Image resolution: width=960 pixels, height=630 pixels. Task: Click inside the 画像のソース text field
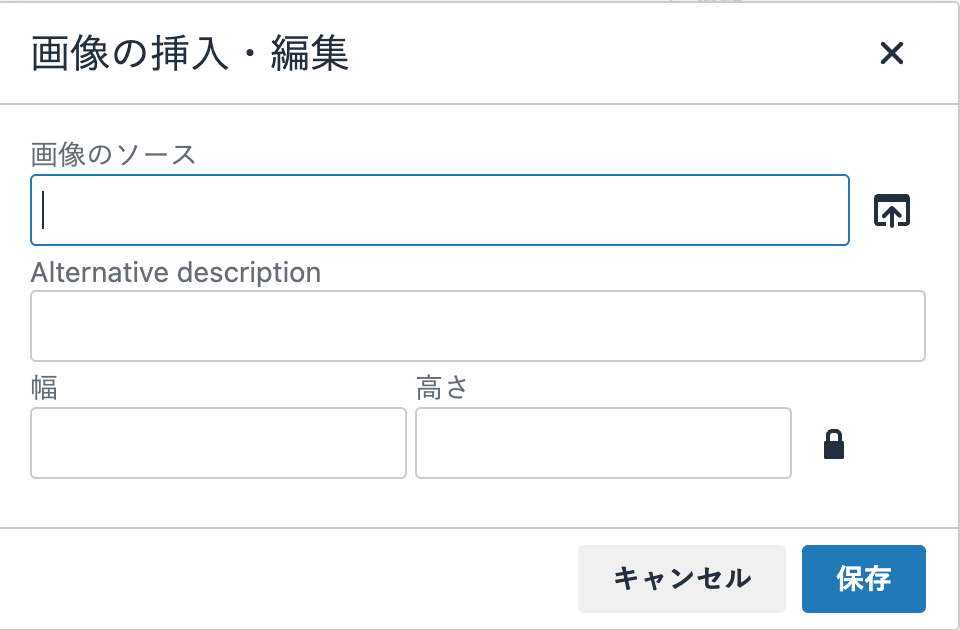440,210
